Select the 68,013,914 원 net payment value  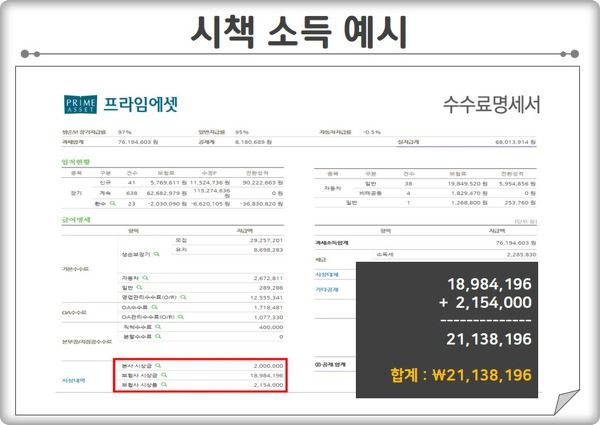tap(515, 142)
